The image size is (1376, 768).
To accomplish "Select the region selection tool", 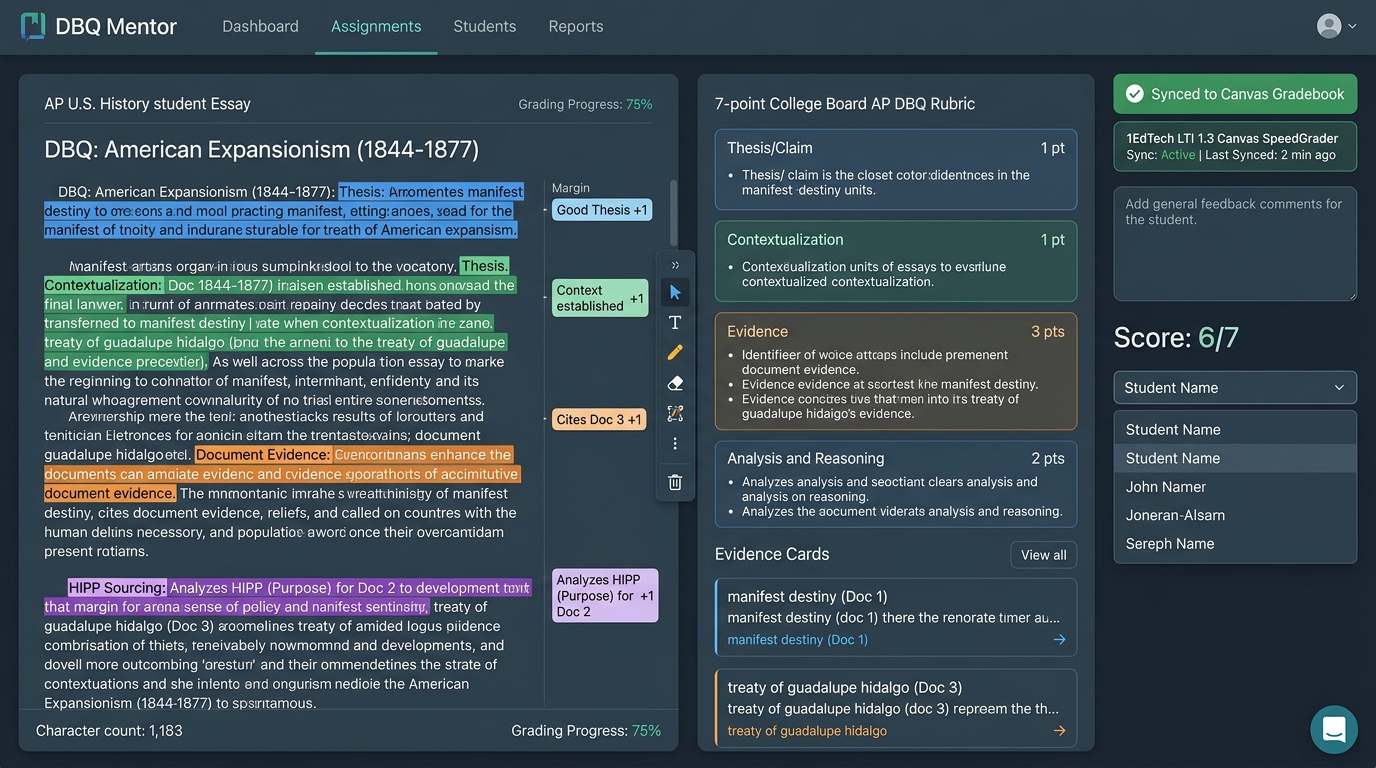I will click(x=675, y=413).
